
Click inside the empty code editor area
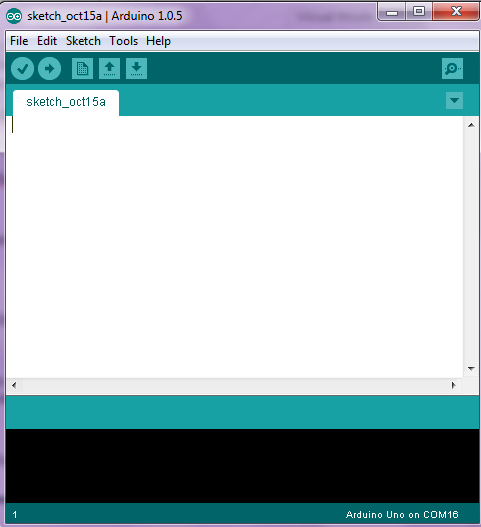[235, 247]
